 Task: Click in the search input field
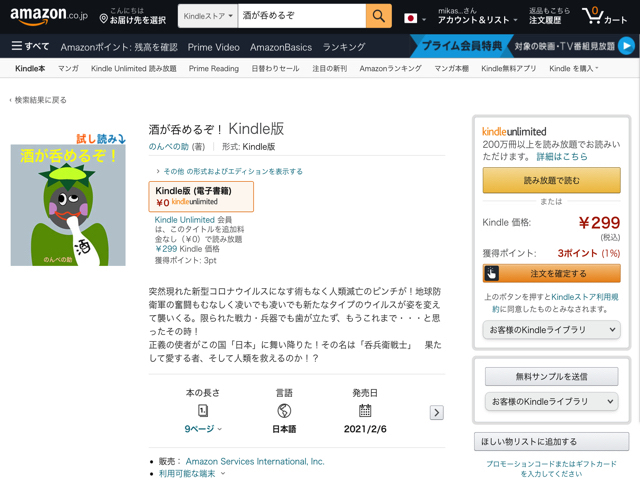pyautogui.click(x=300, y=16)
